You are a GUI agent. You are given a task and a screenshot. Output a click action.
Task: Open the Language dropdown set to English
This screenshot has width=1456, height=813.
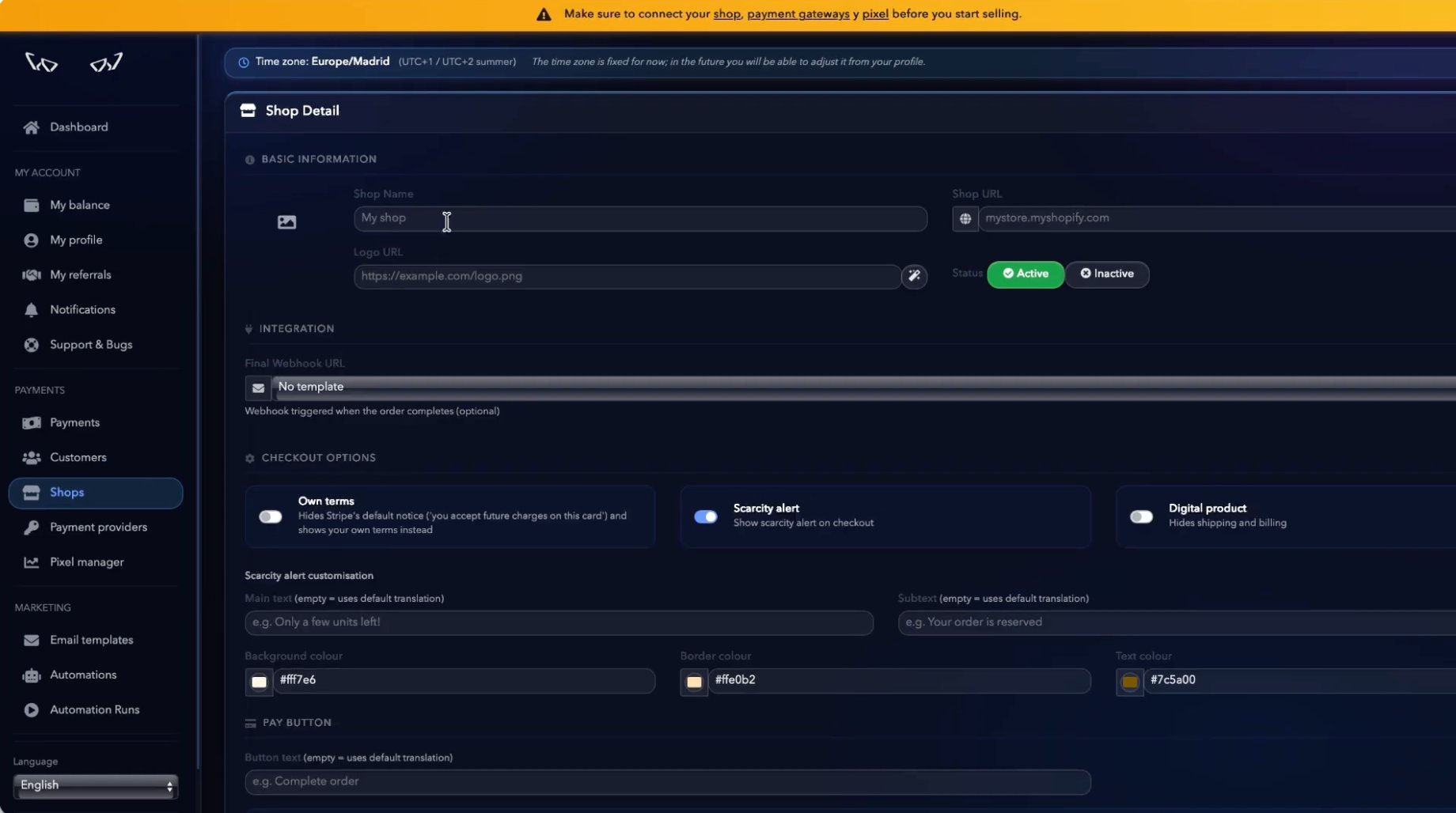coord(96,785)
